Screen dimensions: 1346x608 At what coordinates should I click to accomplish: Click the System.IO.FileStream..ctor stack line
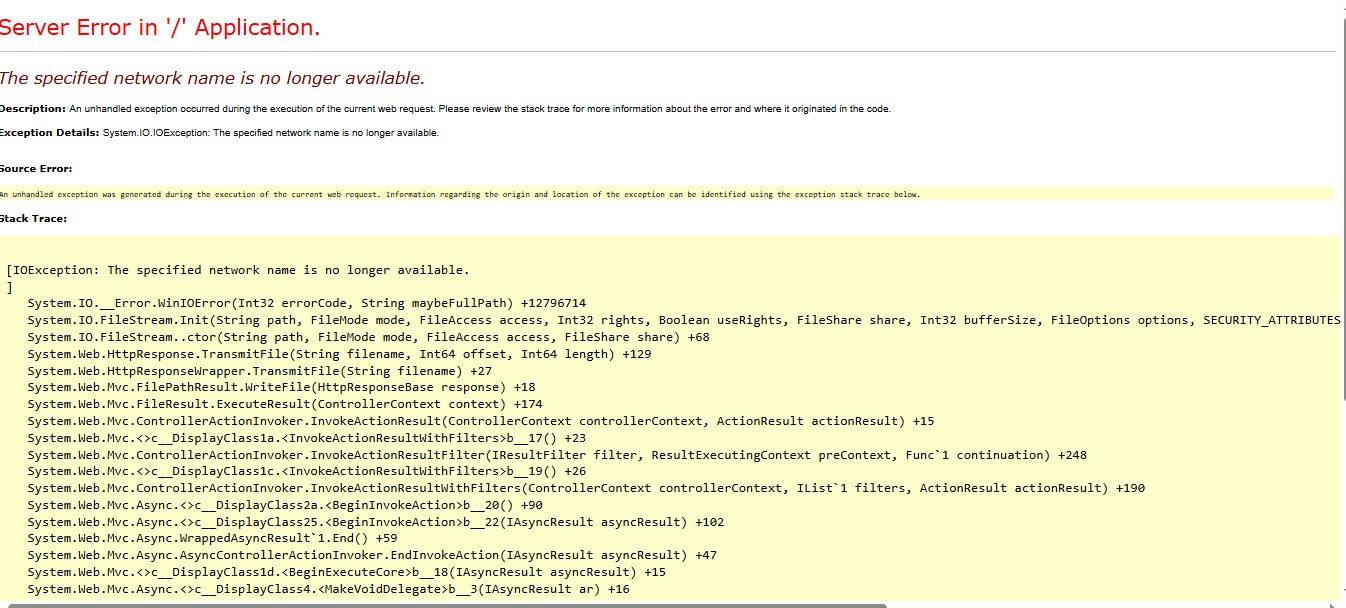click(x=368, y=337)
